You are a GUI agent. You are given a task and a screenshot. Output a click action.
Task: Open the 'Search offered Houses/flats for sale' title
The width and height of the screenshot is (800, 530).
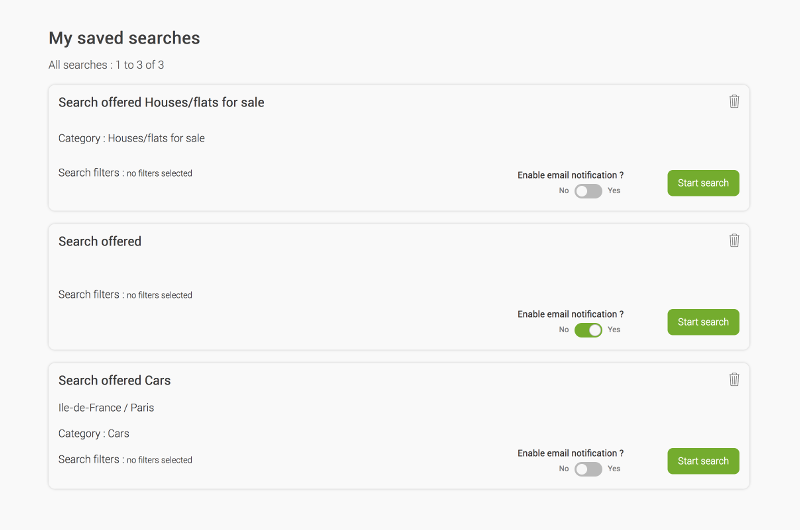coord(161,102)
